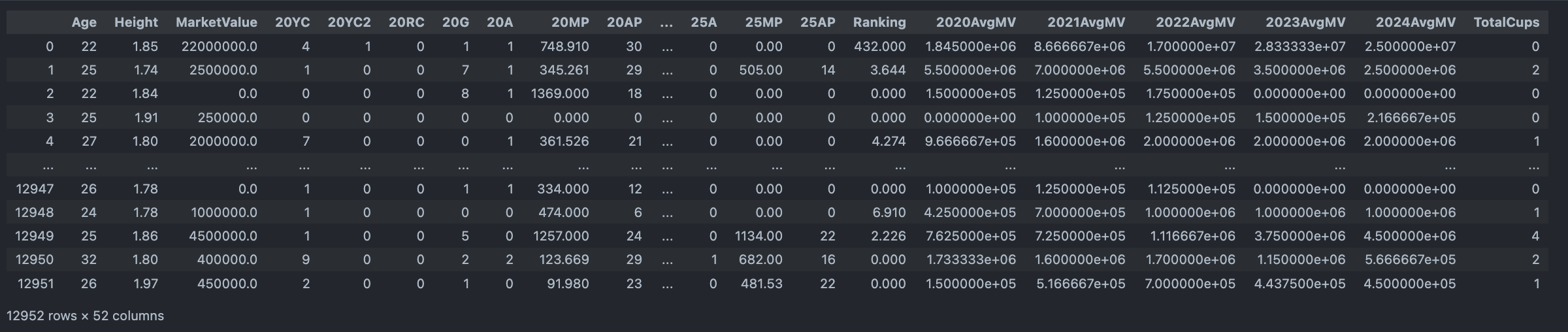Select the 20MP column header
This screenshot has width=1568, height=332.
point(570,22)
